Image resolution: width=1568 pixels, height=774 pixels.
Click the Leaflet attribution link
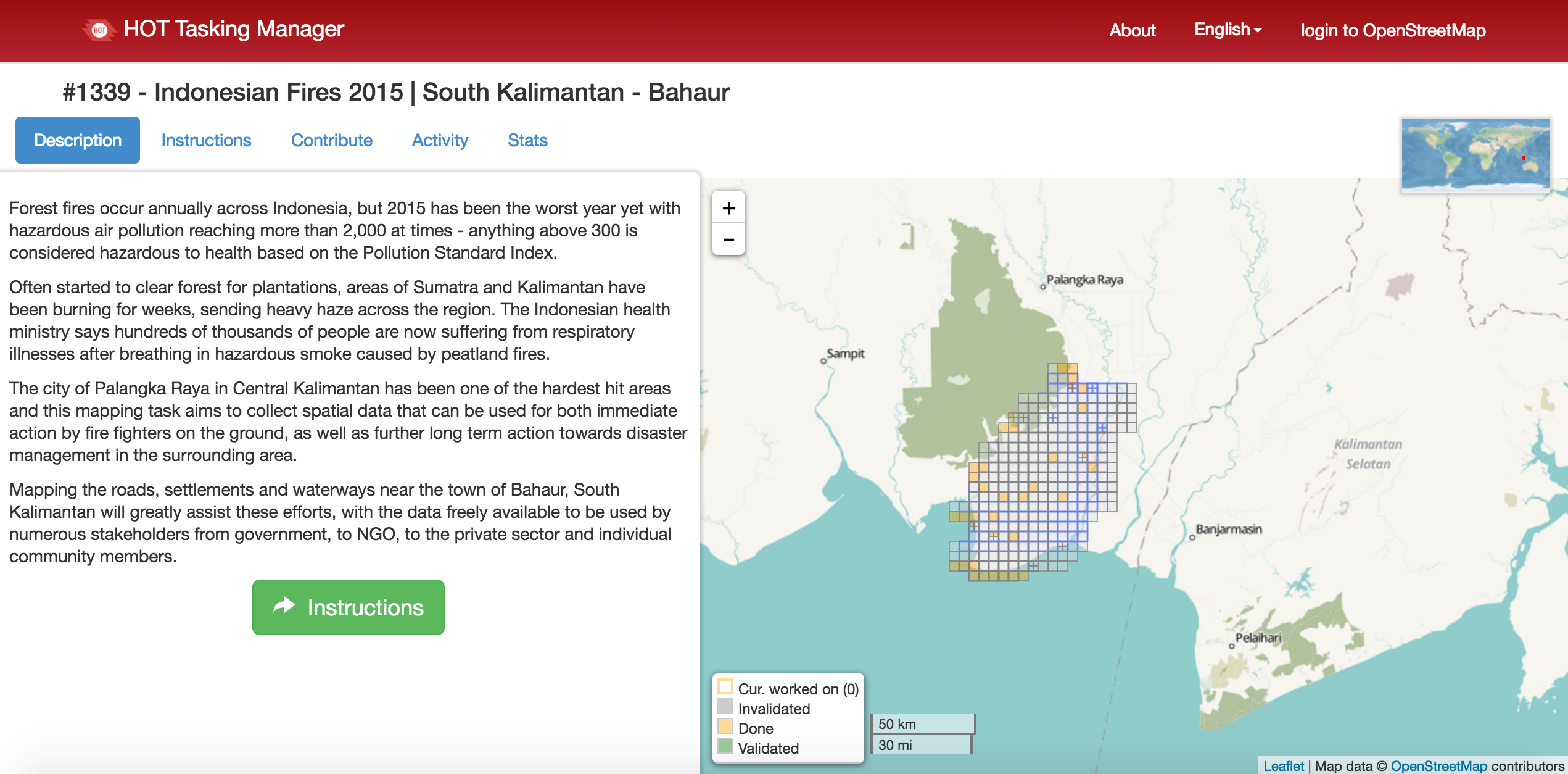[1284, 766]
